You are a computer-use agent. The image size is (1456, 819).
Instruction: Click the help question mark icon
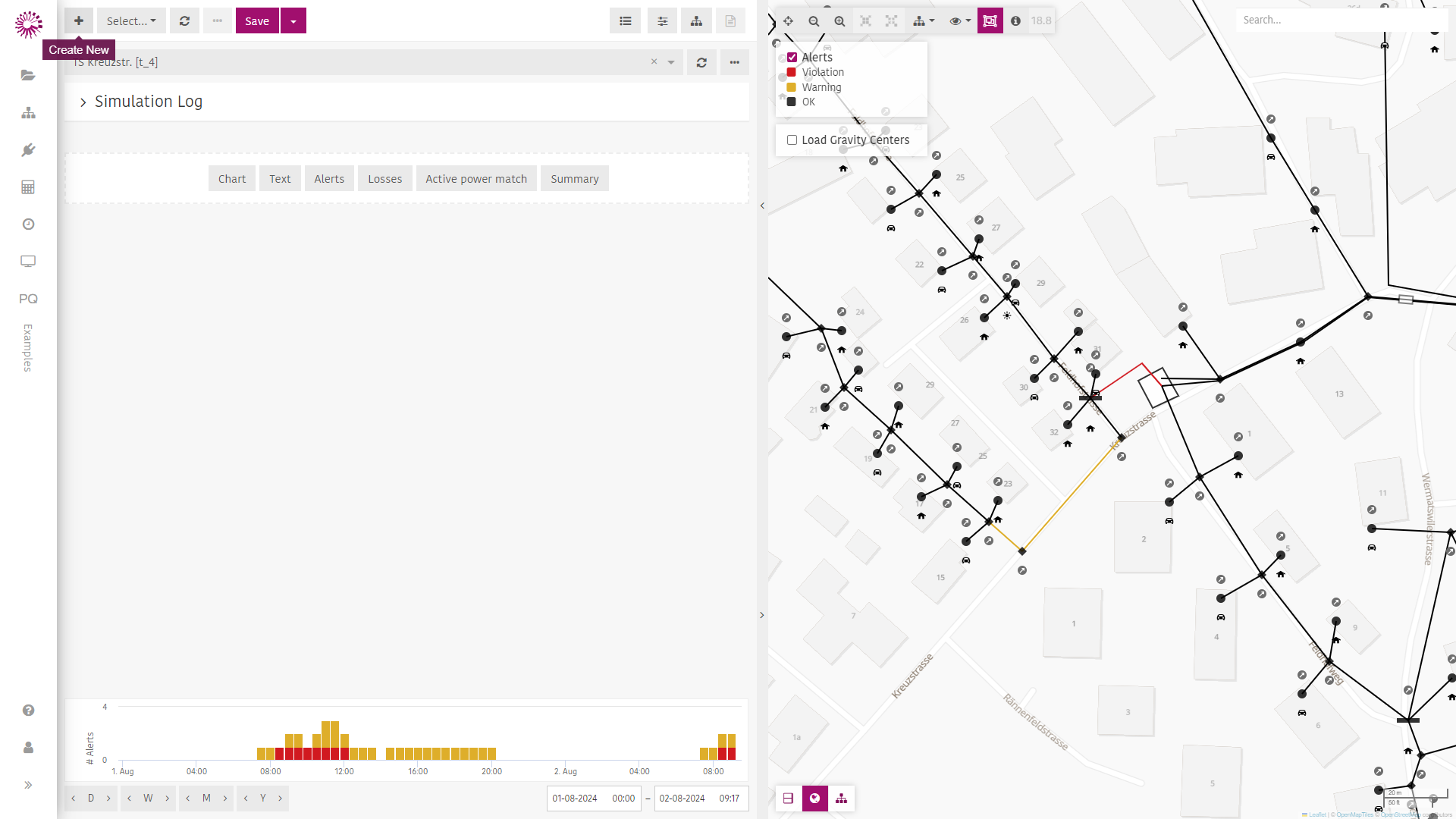(x=28, y=711)
